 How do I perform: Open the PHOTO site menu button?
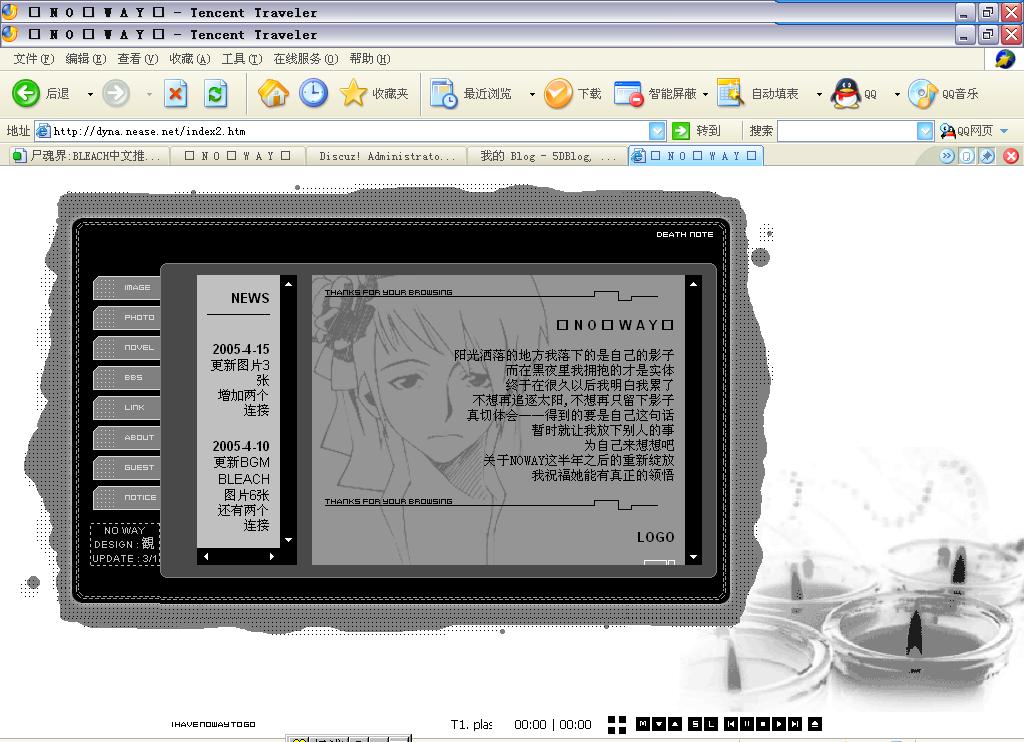click(x=127, y=317)
